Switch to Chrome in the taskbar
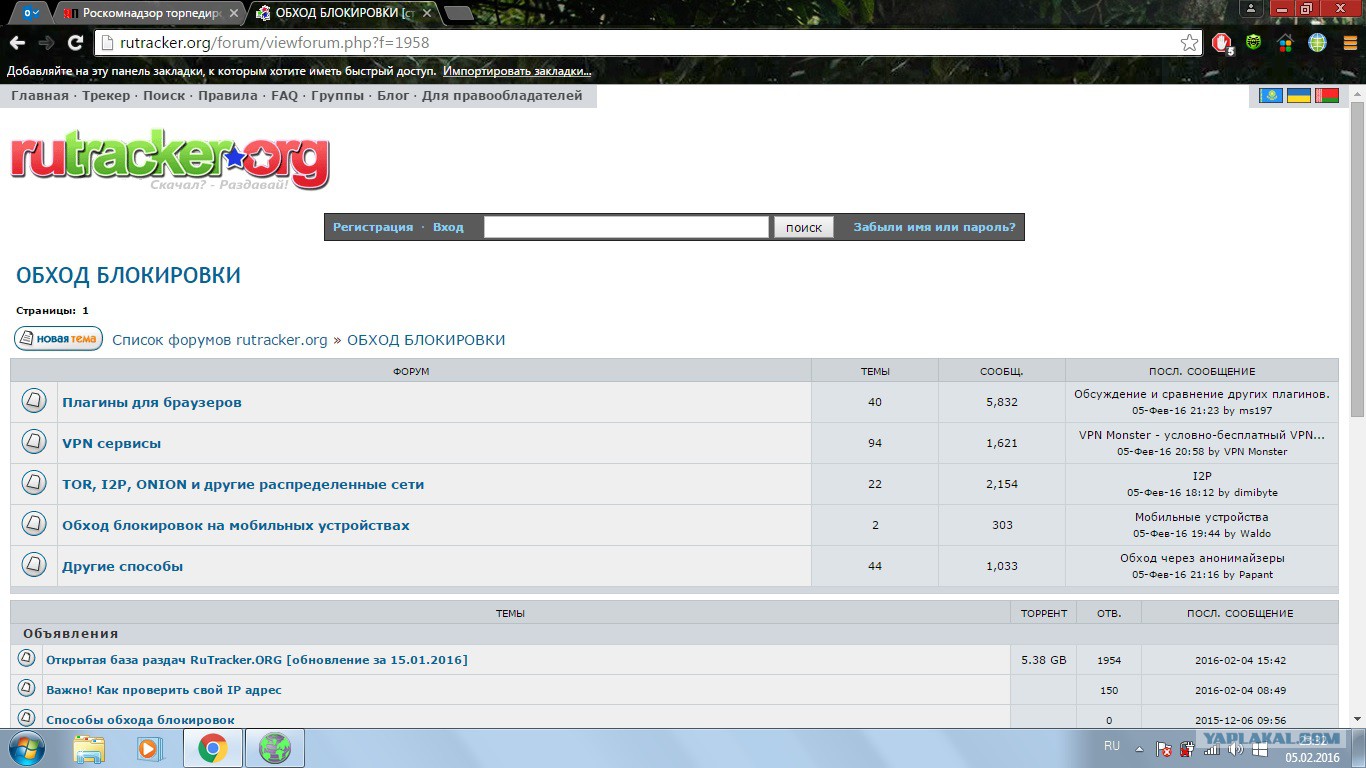 pos(212,748)
